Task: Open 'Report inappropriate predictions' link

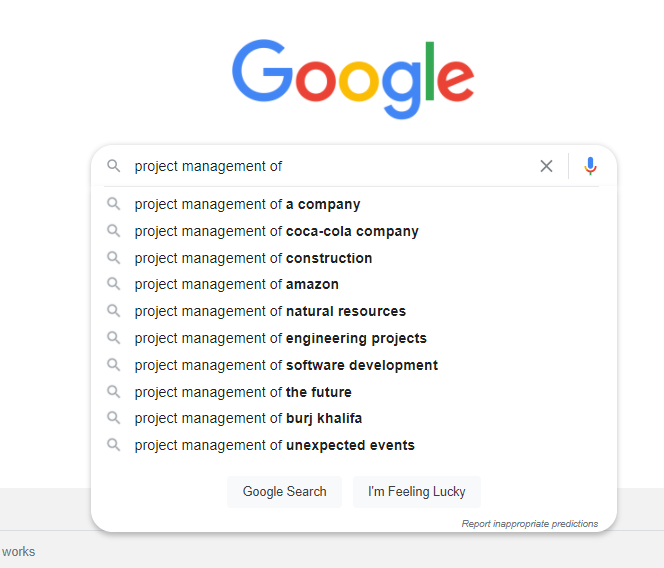Action: (x=530, y=524)
